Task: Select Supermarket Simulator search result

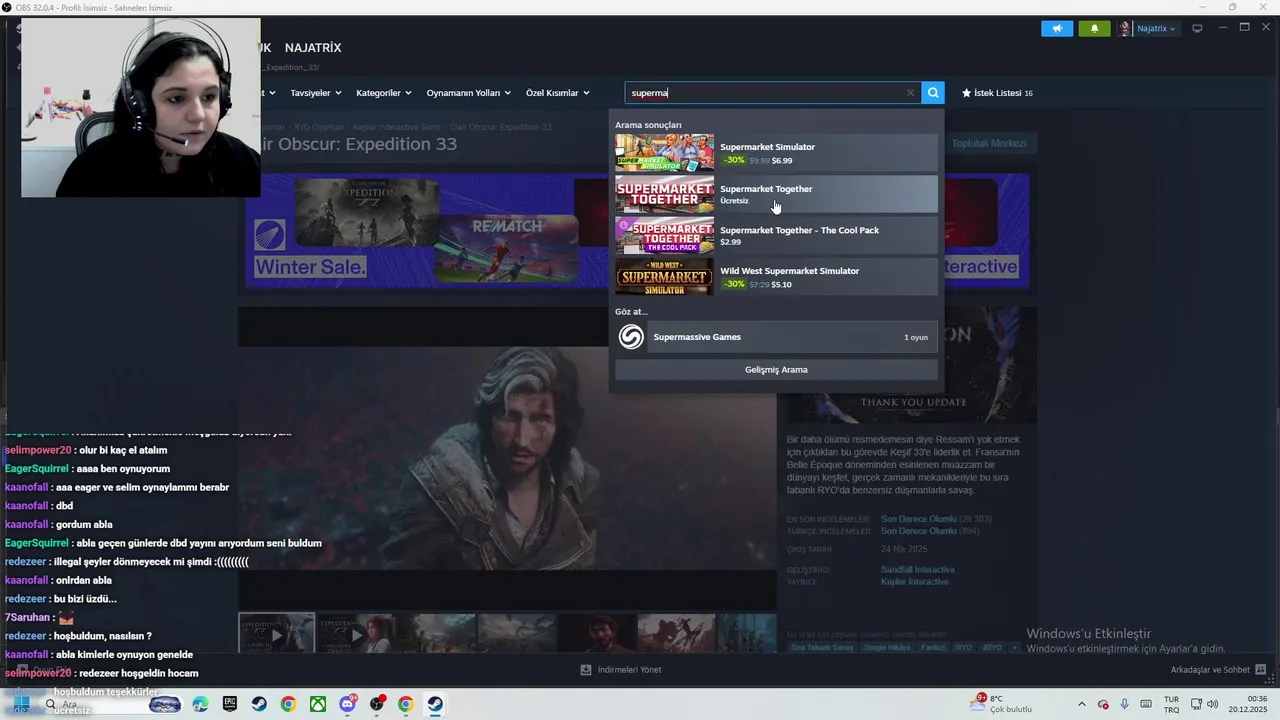Action: pyautogui.click(x=776, y=153)
